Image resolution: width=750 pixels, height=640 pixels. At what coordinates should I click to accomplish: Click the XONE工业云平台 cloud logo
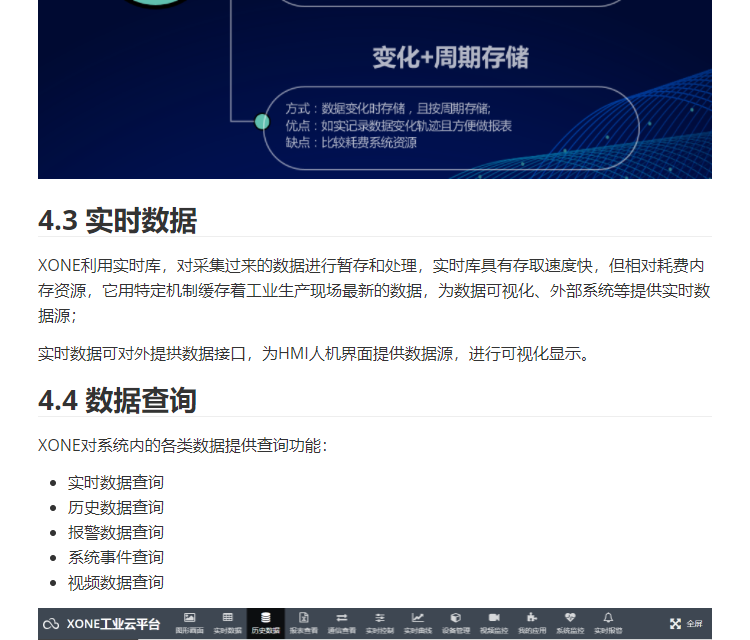click(x=51, y=624)
